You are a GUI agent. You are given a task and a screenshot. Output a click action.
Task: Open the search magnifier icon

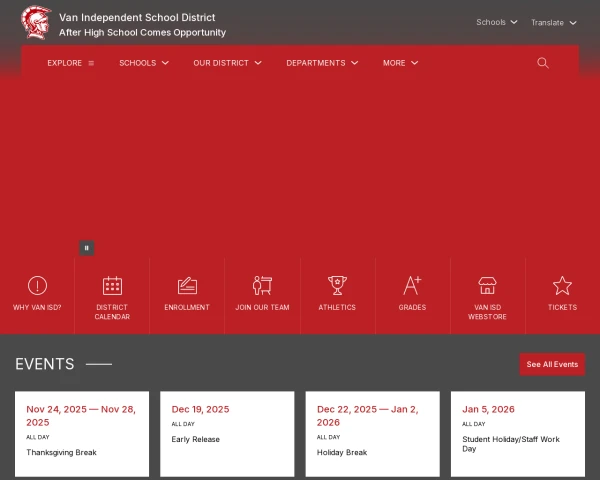(x=543, y=63)
